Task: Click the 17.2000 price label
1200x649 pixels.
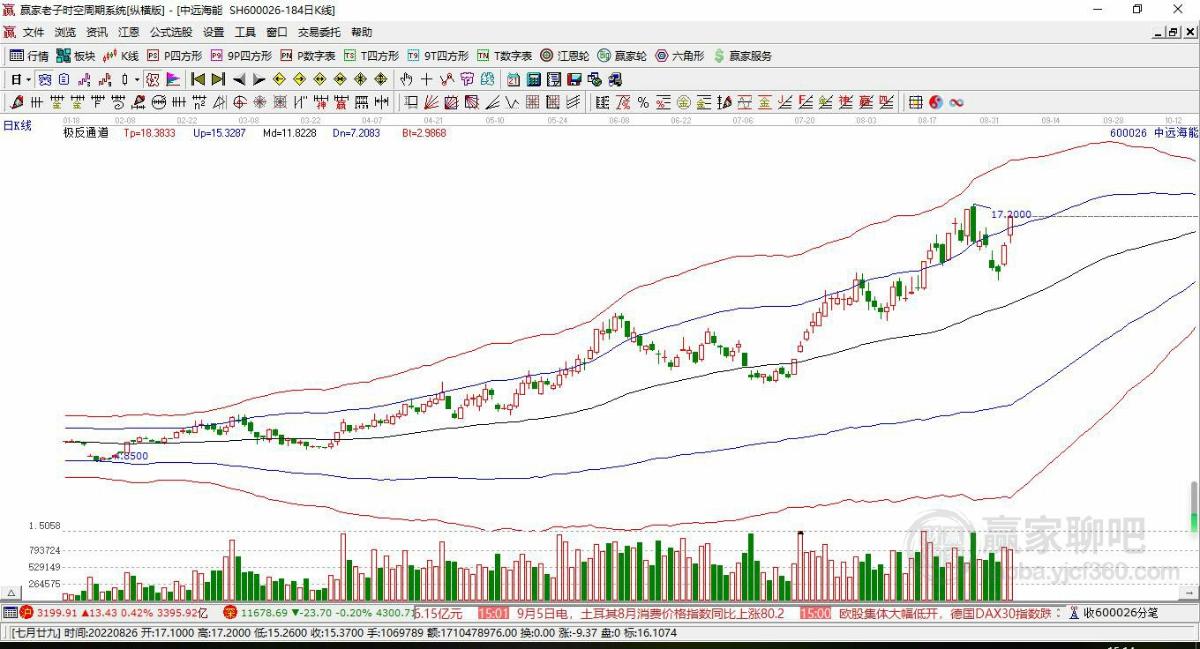Action: point(1011,214)
